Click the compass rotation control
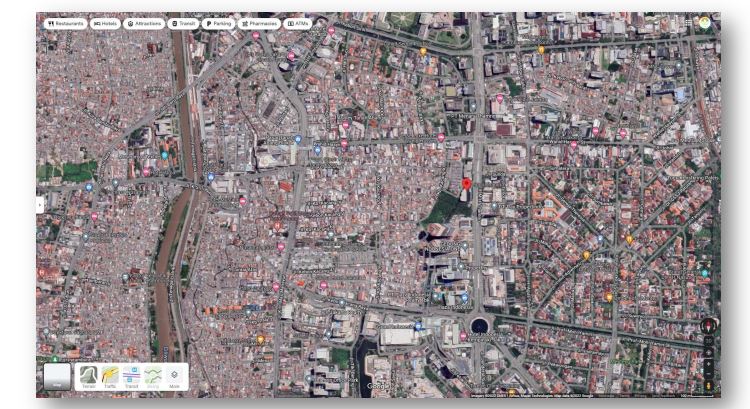 click(x=709, y=326)
